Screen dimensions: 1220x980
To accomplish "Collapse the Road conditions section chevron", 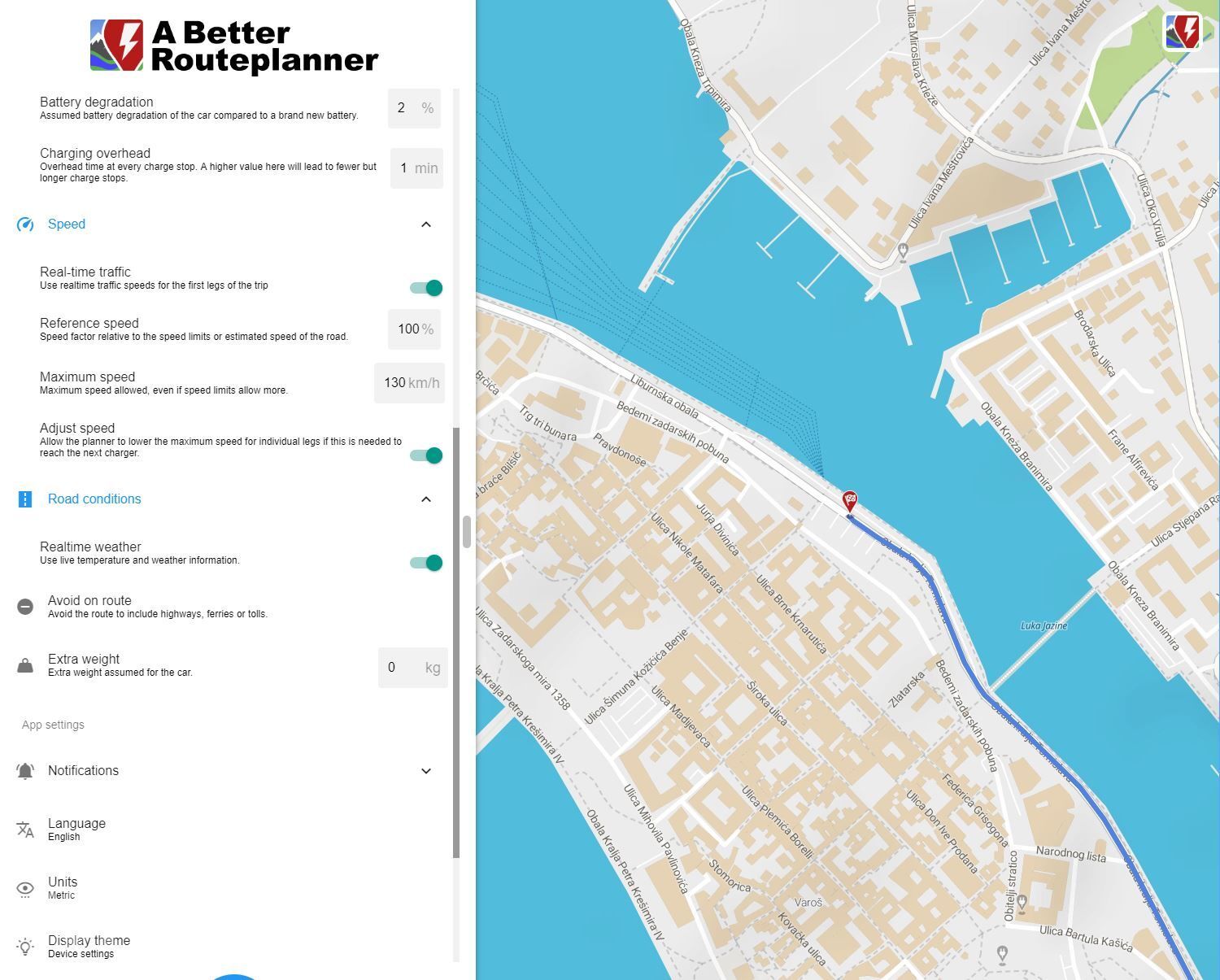I will (x=426, y=499).
